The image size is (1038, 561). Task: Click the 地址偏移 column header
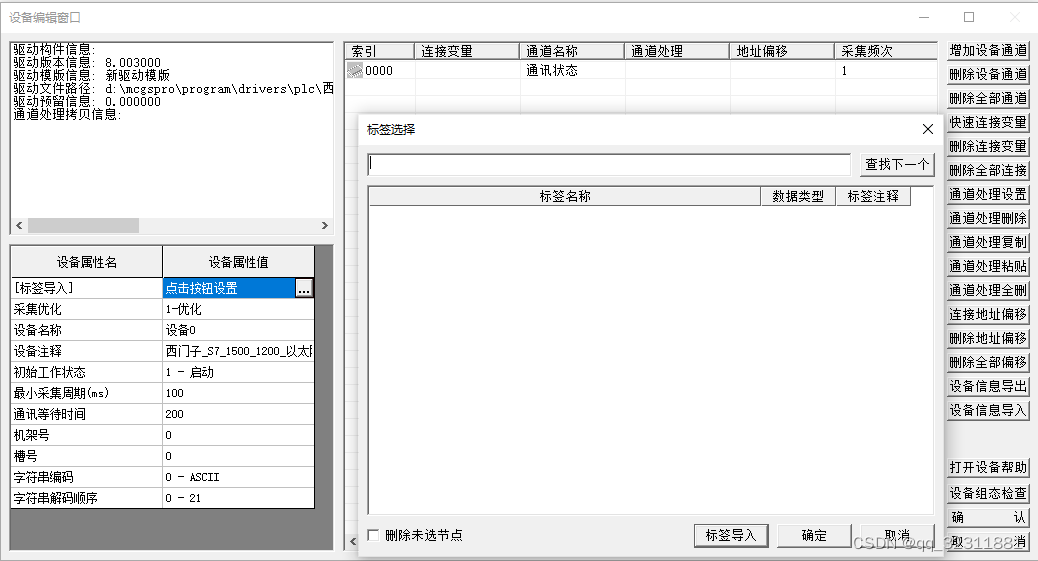(782, 51)
